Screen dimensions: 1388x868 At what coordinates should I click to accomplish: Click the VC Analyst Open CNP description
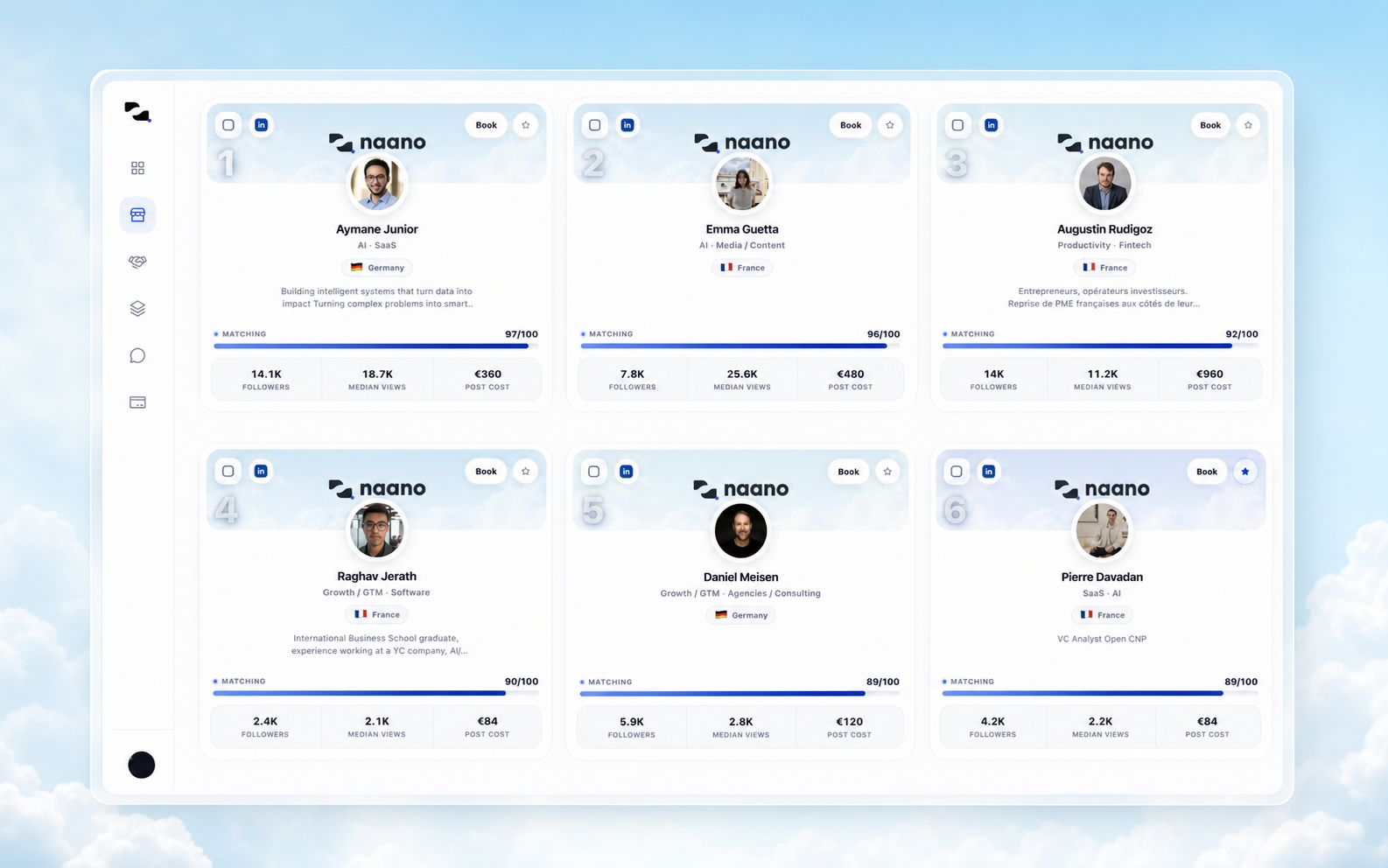(1102, 639)
